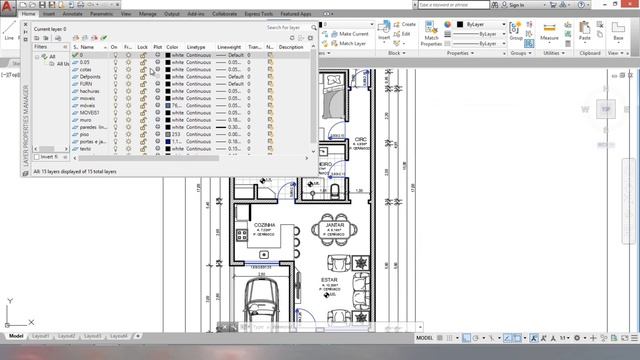The image size is (640, 360).
Task: Click color swatch of layer portas e janelas
Action: tap(168, 142)
